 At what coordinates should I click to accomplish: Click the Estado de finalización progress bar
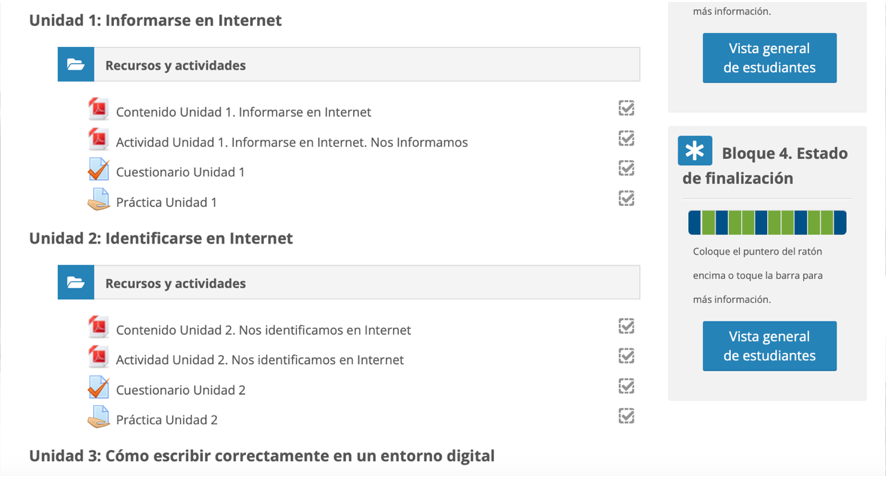tap(767, 222)
